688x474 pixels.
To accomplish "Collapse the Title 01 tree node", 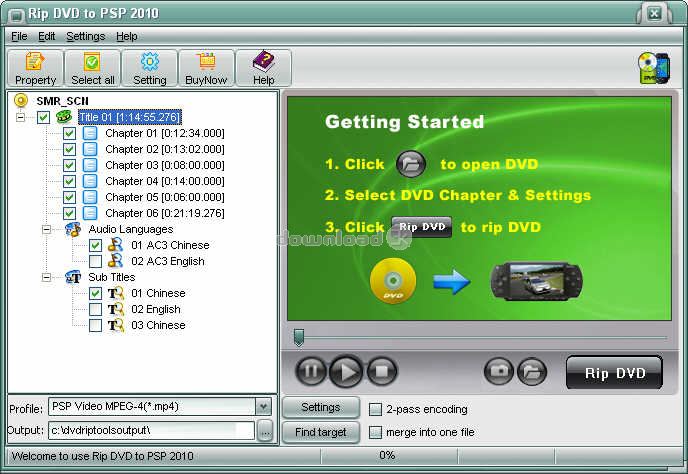I will point(20,117).
